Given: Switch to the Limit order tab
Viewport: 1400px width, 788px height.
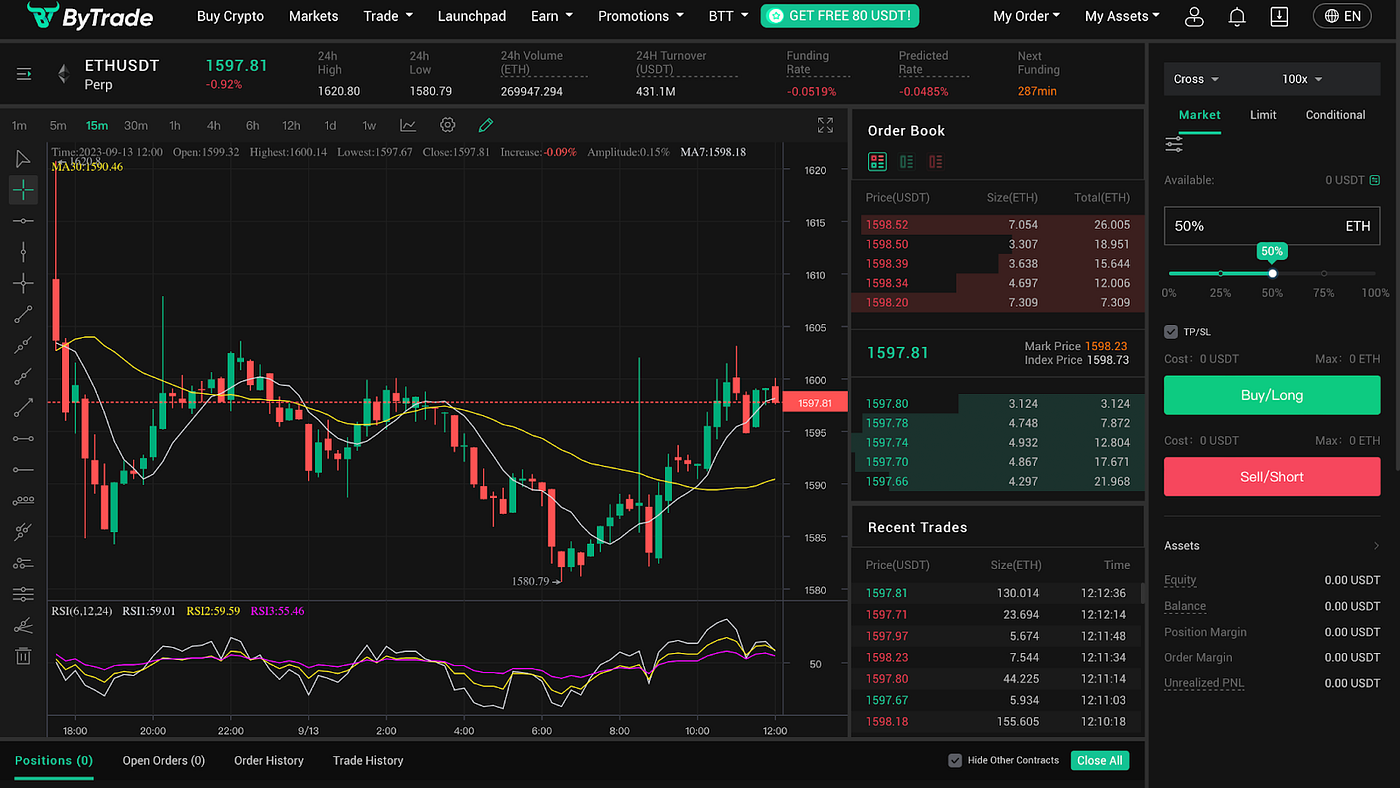Looking at the screenshot, I should pos(1262,115).
